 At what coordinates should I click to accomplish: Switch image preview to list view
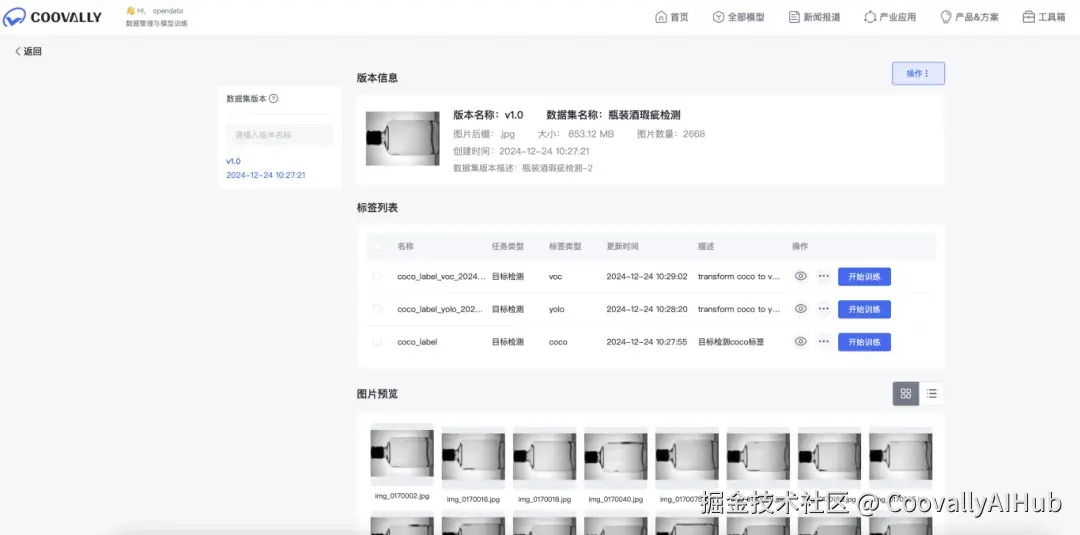pos(932,394)
